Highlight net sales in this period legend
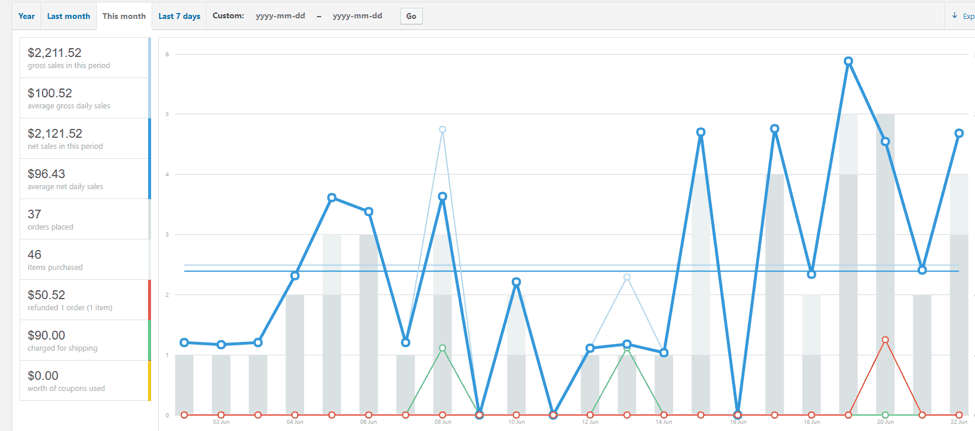 click(x=84, y=138)
